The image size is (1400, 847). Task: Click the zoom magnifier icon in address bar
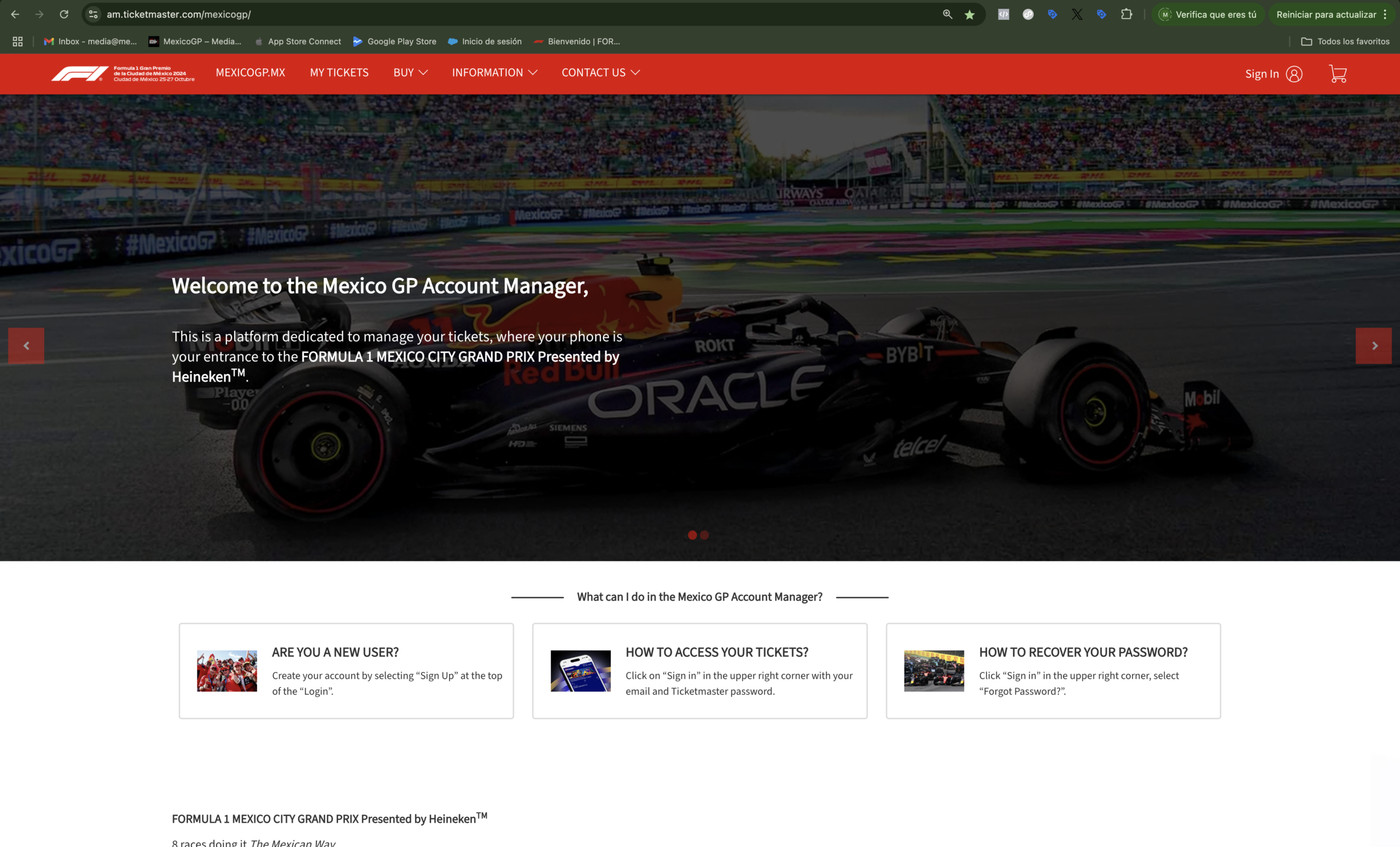pos(947,14)
